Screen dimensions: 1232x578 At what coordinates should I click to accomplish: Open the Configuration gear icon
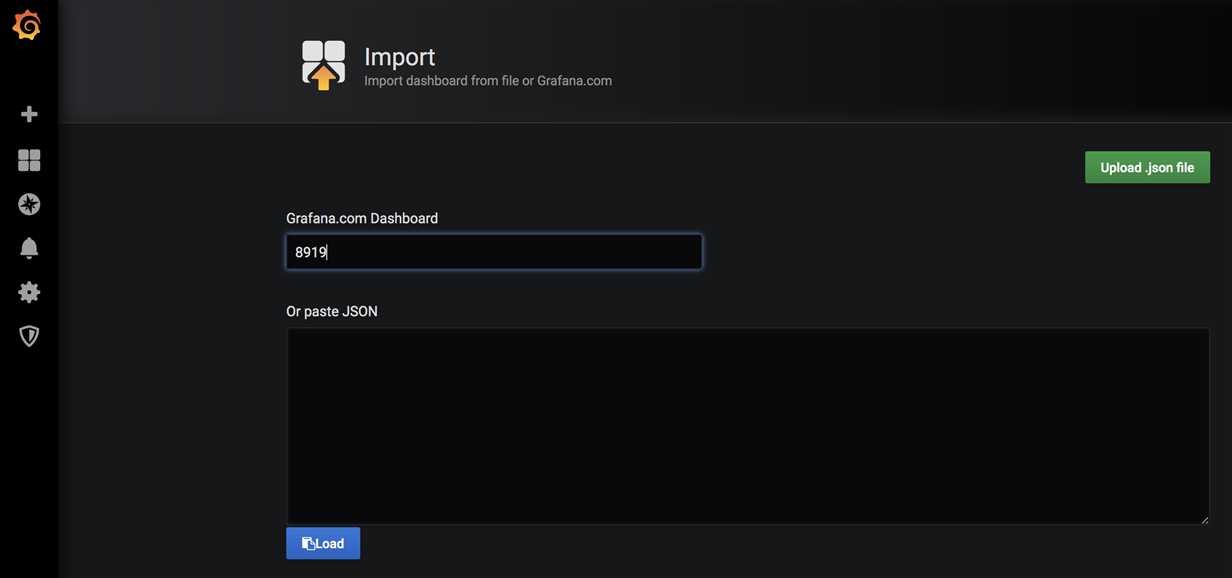click(x=29, y=292)
